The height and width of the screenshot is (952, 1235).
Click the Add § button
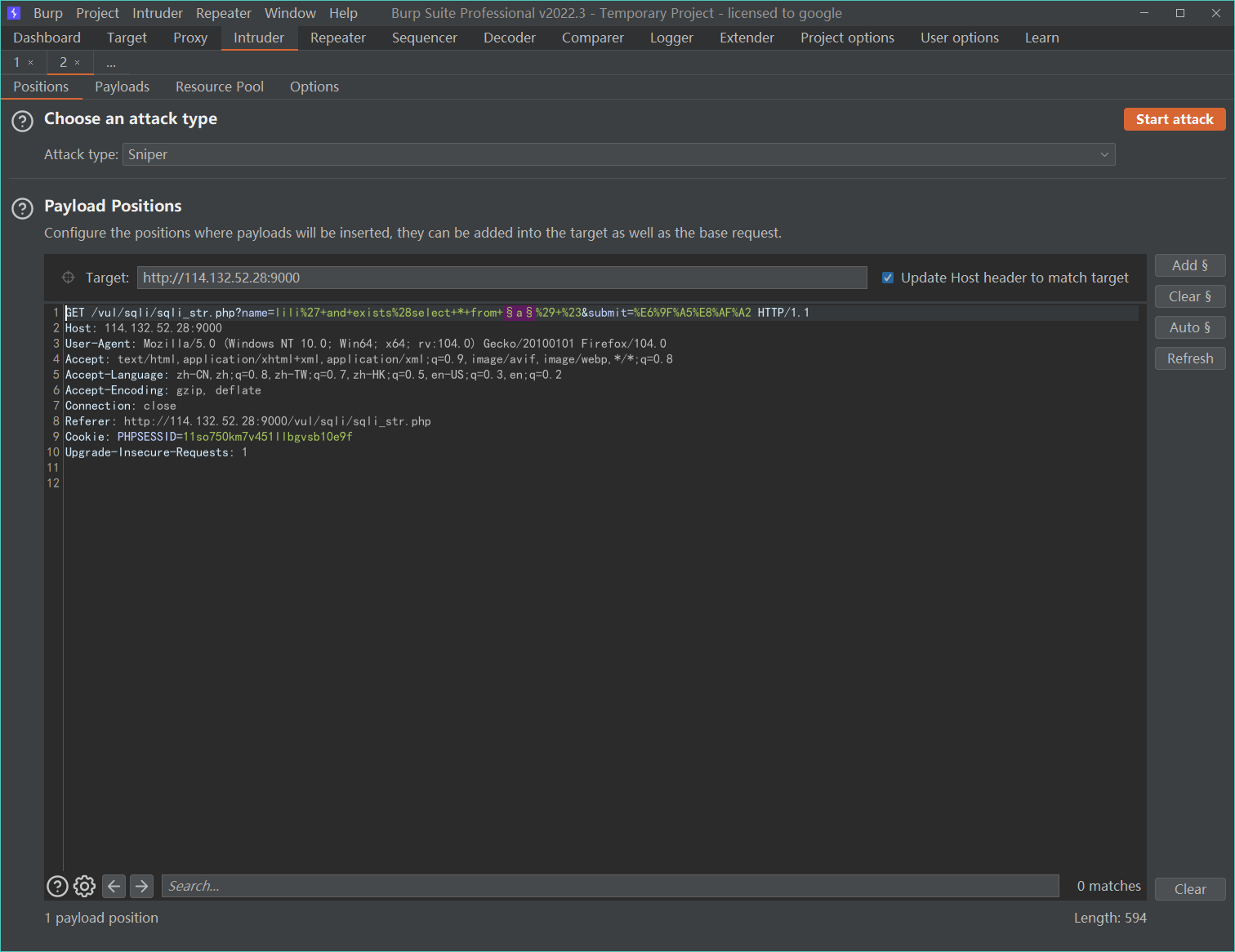pos(1190,265)
